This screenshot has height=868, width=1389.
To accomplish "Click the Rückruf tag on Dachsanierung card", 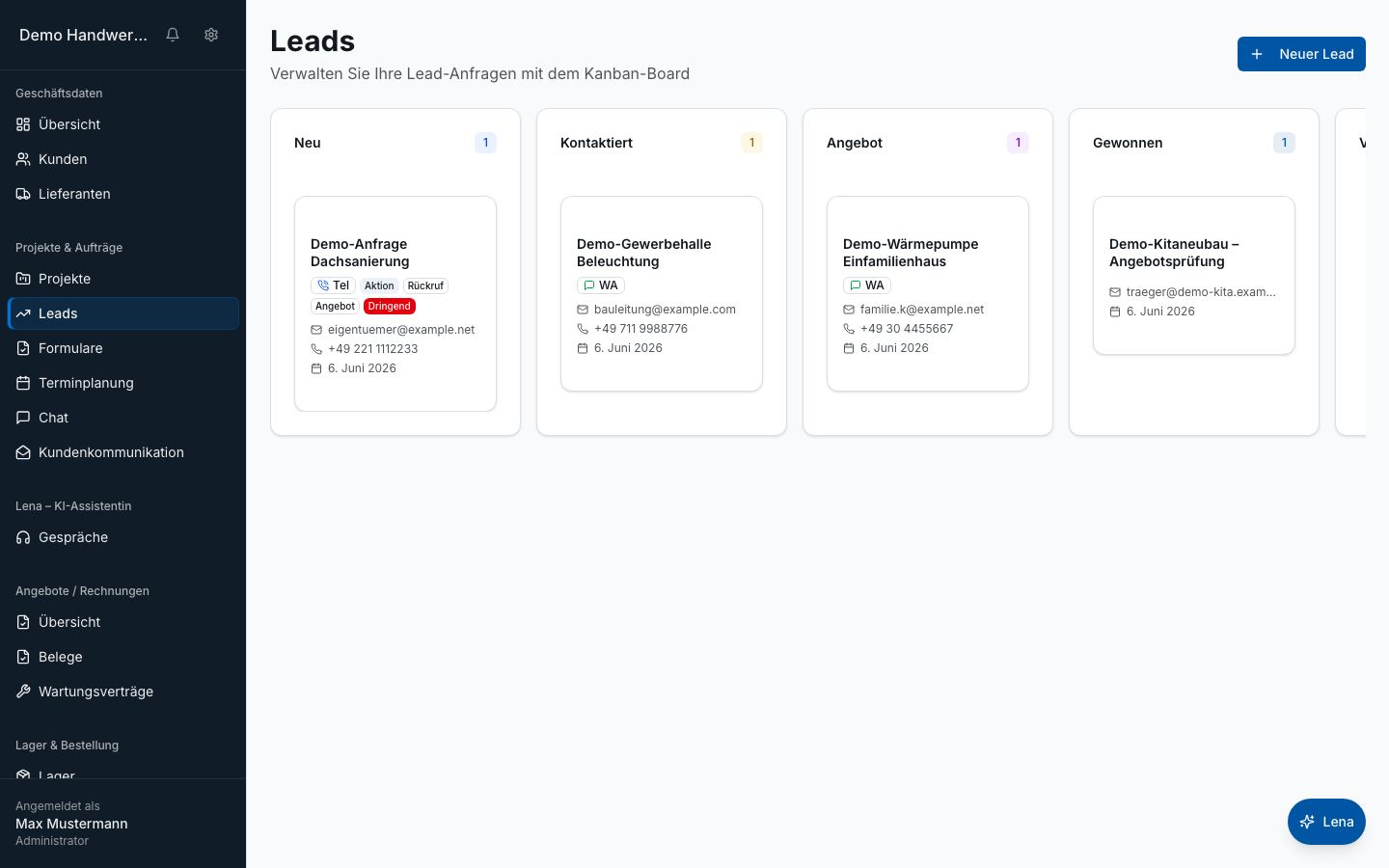I will 425,286.
